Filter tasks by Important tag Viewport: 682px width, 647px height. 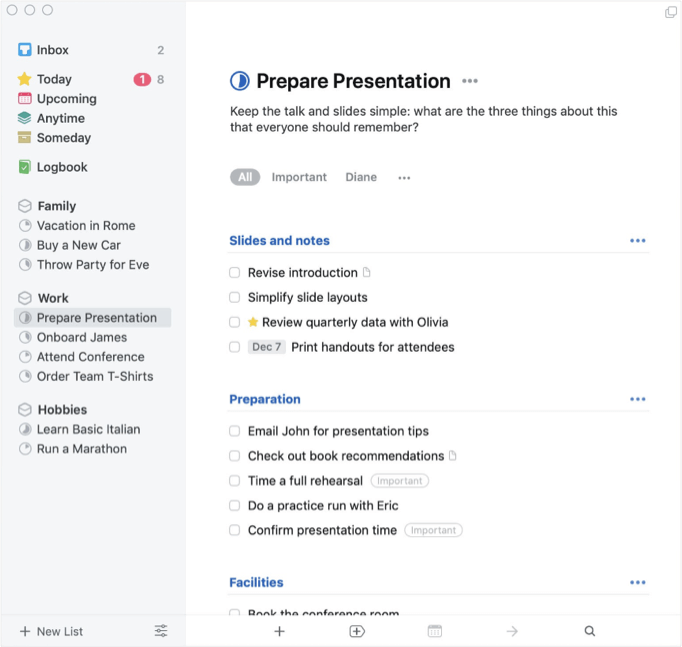point(299,177)
